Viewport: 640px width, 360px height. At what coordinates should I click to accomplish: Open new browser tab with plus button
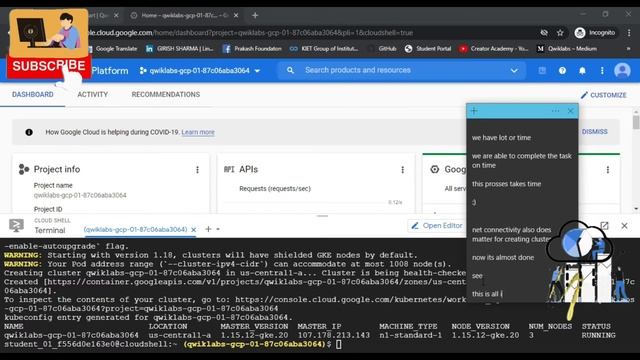click(x=255, y=16)
